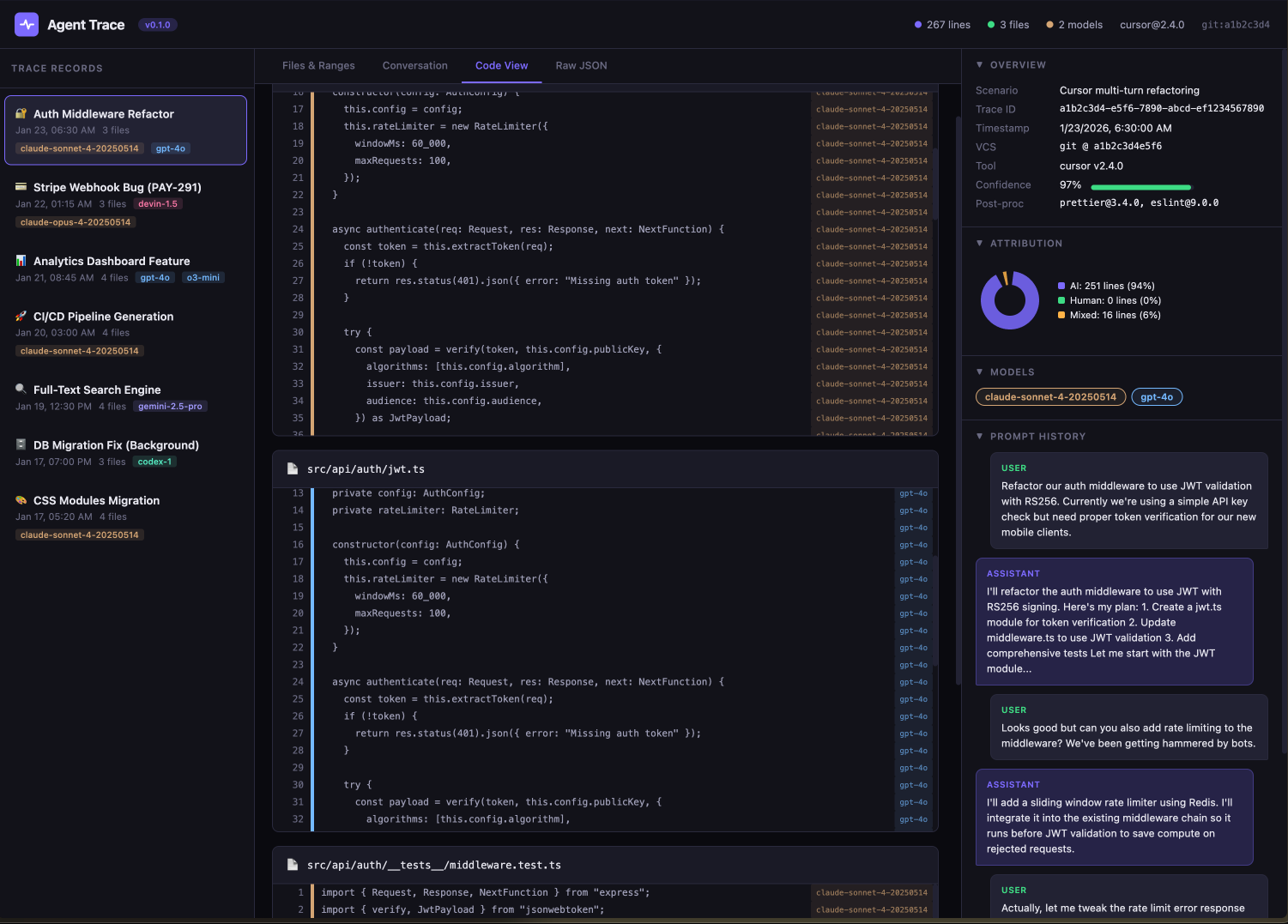Click the rocket icon beside CI/CD Pipeline Generation
This screenshot has width=1288, height=924.
pyautogui.click(x=21, y=317)
